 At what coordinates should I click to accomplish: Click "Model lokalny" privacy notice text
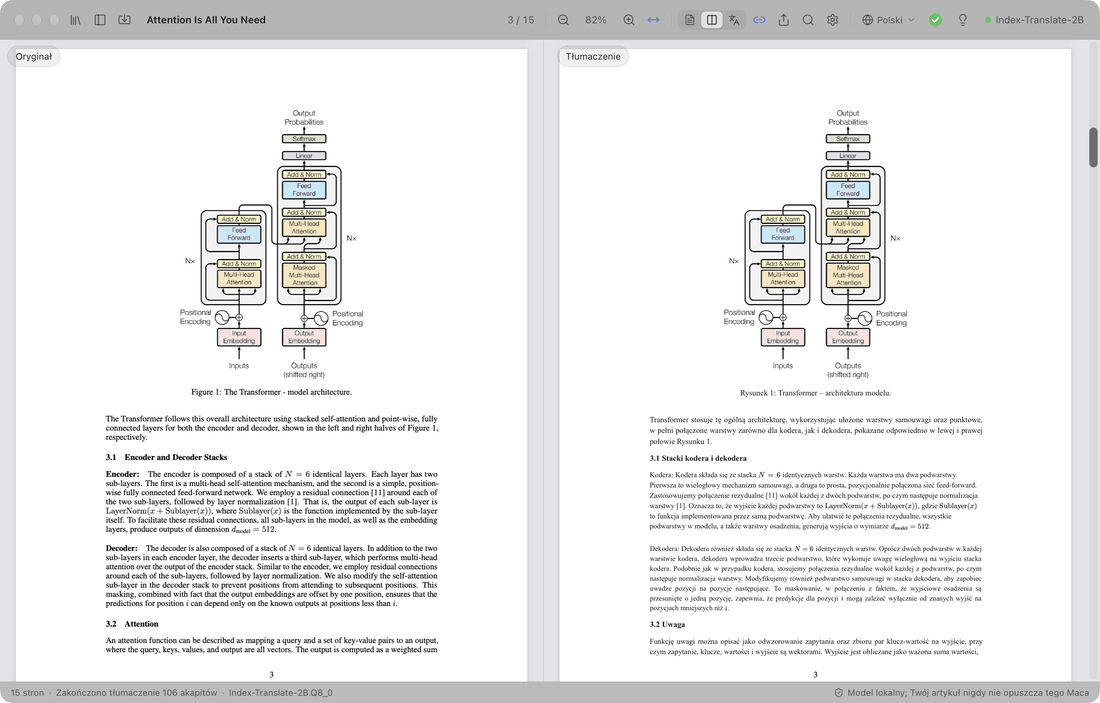point(968,692)
